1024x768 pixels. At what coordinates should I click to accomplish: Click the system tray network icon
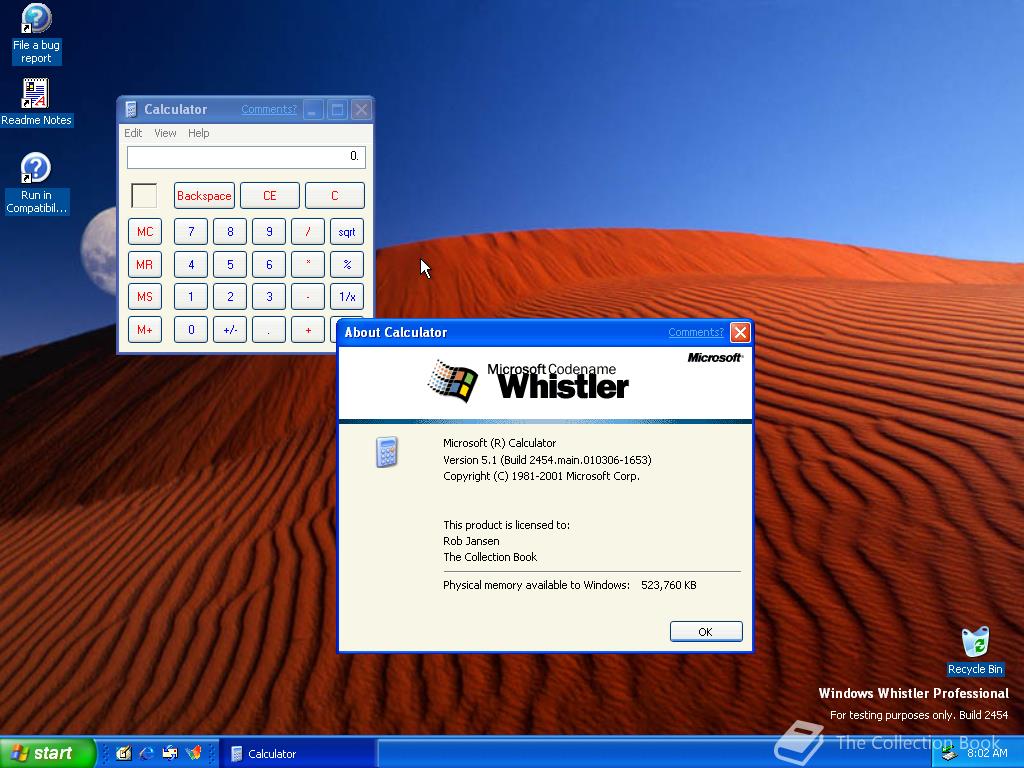pyautogui.click(x=950, y=754)
